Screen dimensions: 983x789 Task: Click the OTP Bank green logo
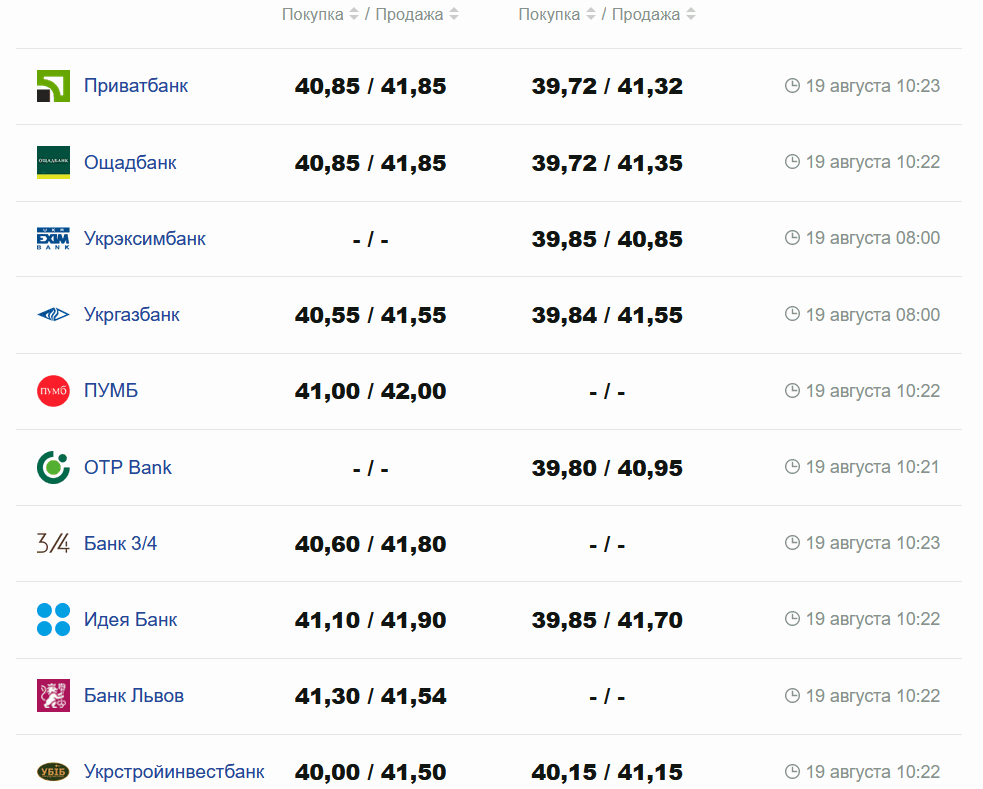coord(53,467)
